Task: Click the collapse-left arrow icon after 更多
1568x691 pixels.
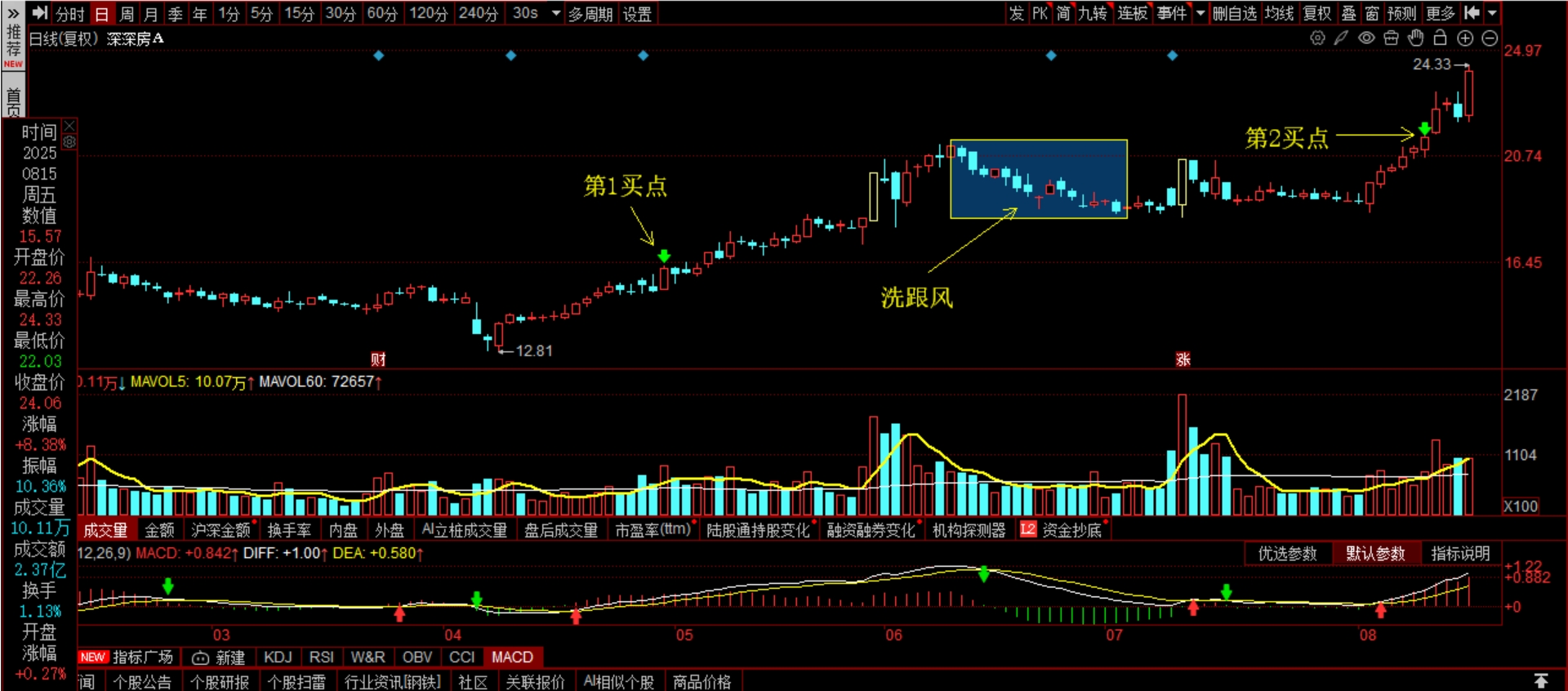Action: coord(1472,12)
